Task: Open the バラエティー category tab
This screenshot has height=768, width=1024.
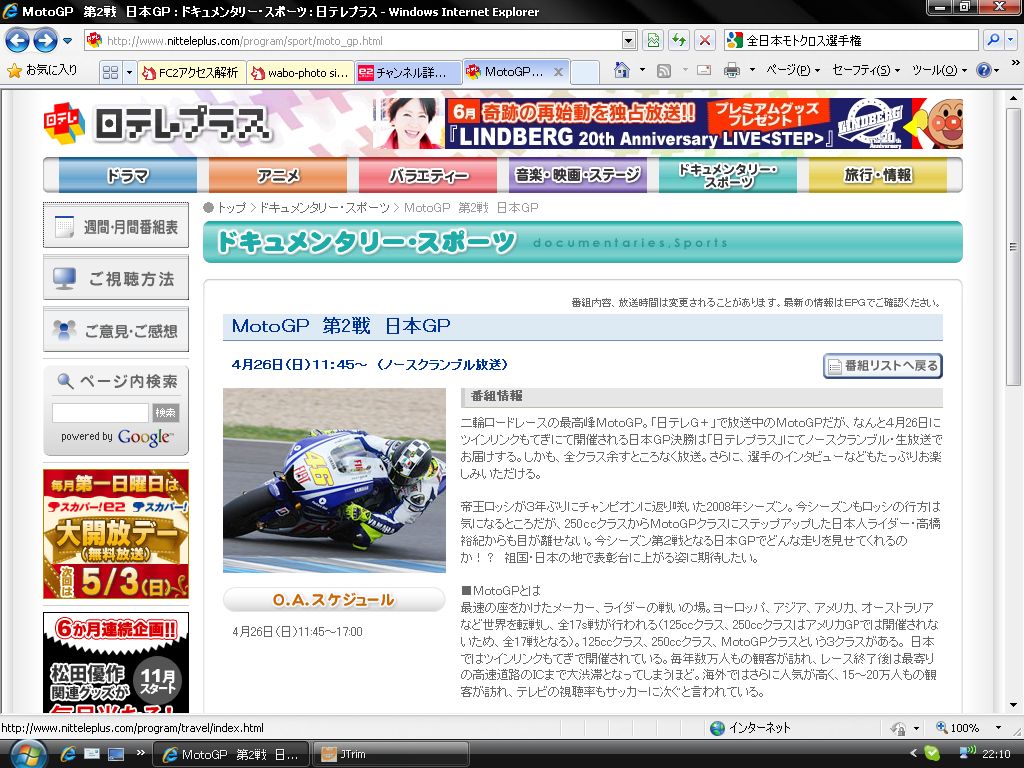Action: 428,175
